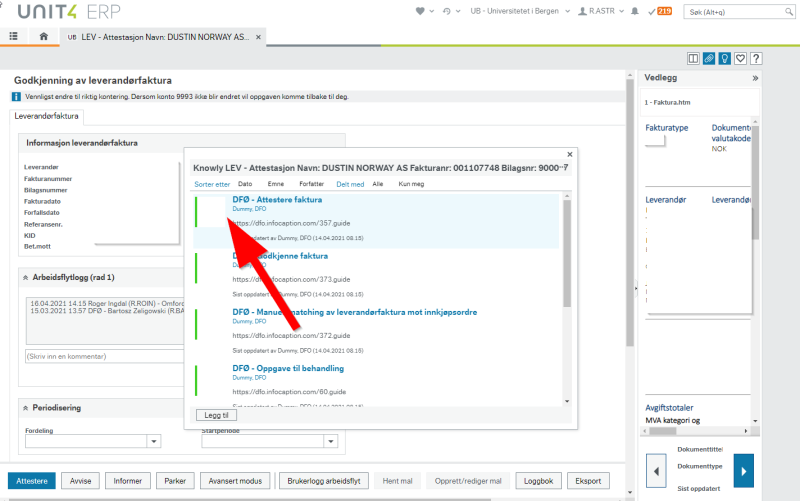The image size is (800, 501).
Task: Click the Attestere button
Action: pyautogui.click(x=32, y=481)
